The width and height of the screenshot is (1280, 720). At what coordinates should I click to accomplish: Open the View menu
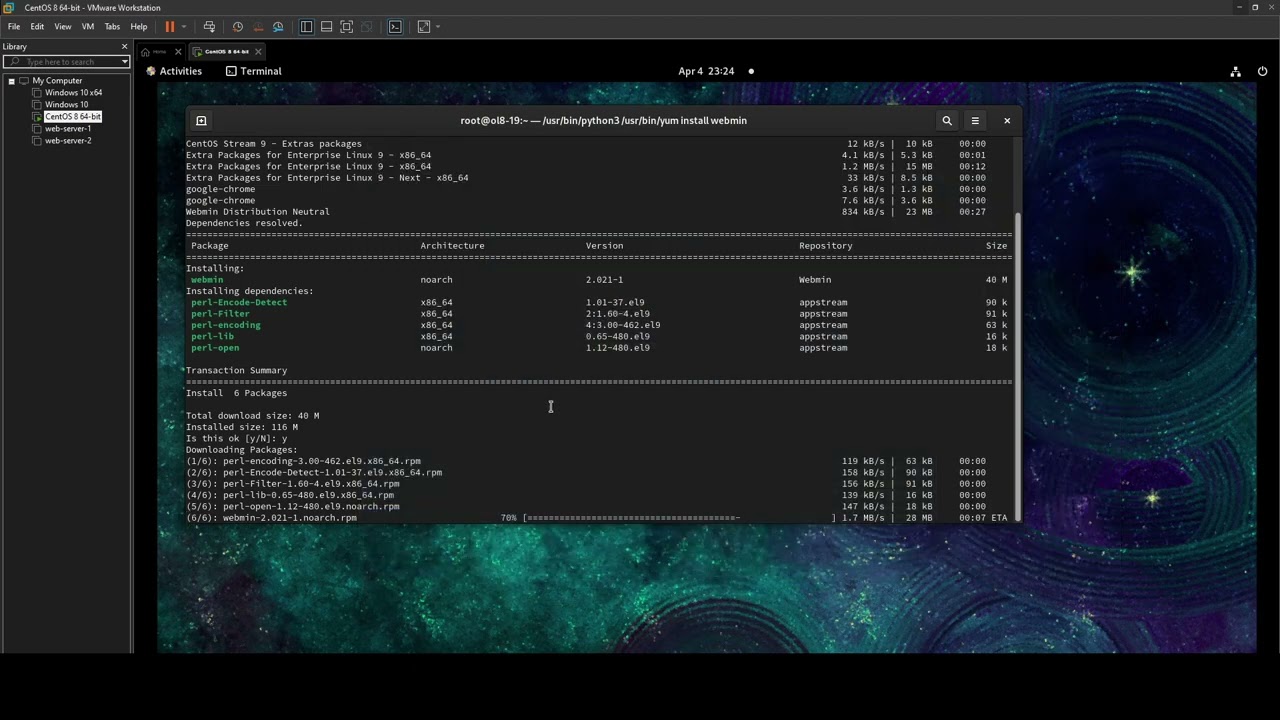coord(62,27)
